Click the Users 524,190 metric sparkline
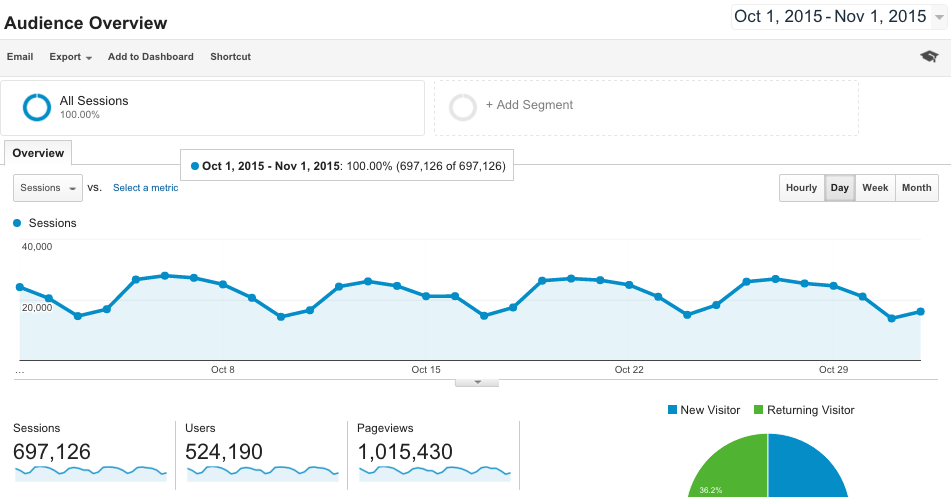This screenshot has width=951, height=497. (x=263, y=473)
